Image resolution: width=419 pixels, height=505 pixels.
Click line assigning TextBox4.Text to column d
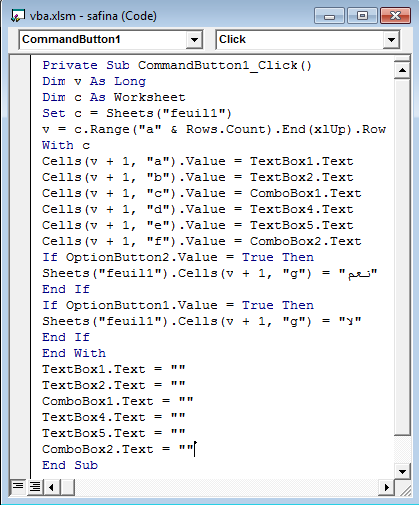click(x=197, y=209)
